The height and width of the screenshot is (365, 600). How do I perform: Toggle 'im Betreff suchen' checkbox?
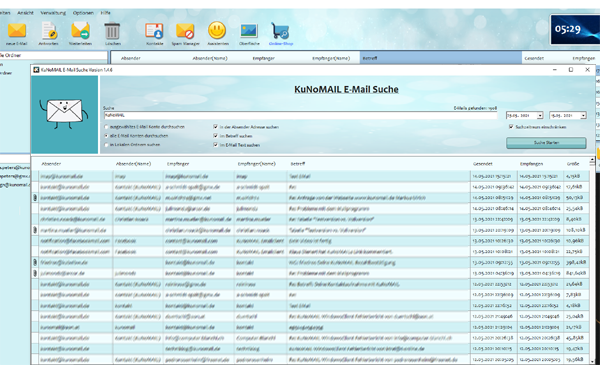point(215,136)
